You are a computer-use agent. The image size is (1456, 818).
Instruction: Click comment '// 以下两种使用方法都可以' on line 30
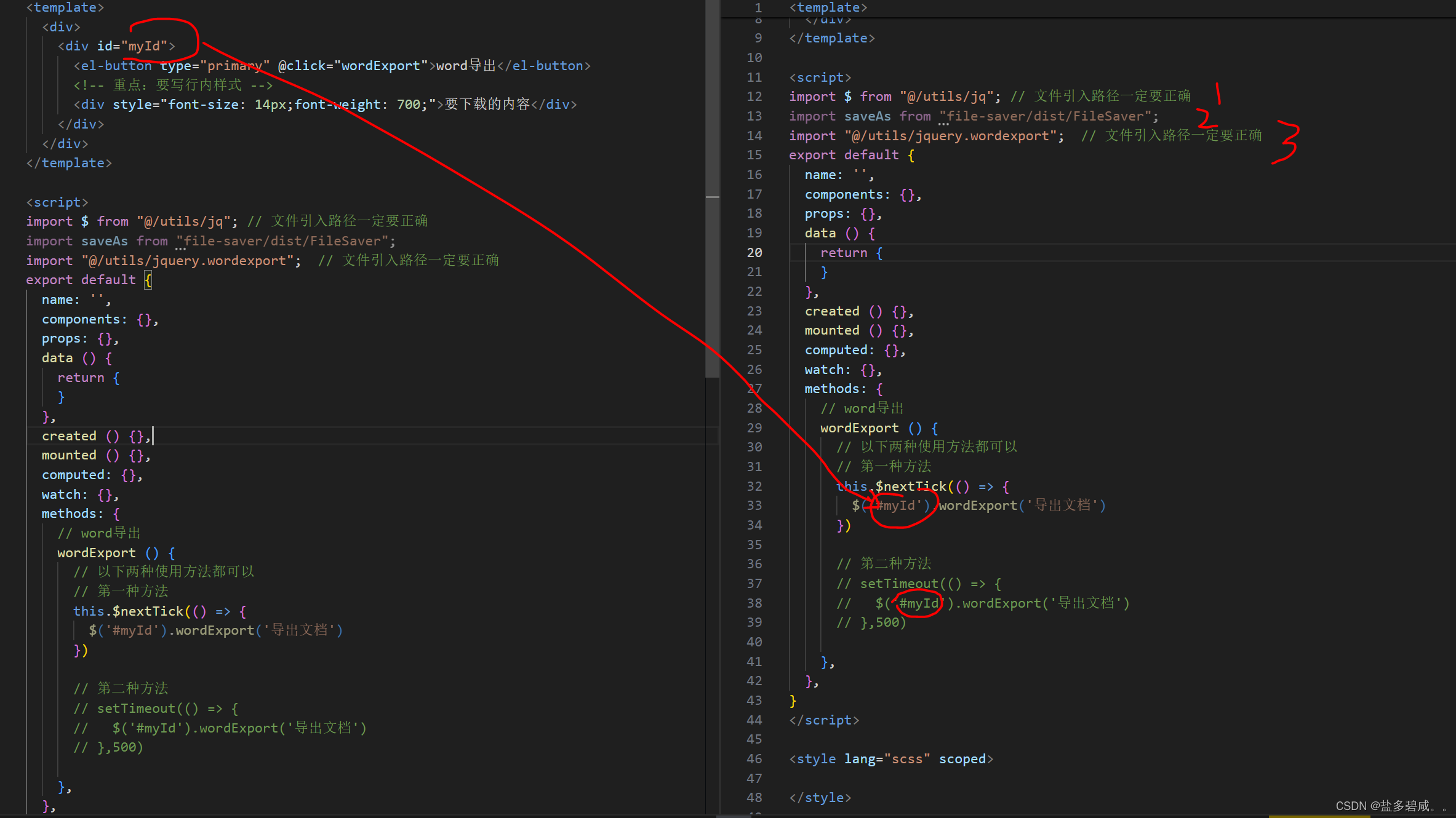click(927, 447)
